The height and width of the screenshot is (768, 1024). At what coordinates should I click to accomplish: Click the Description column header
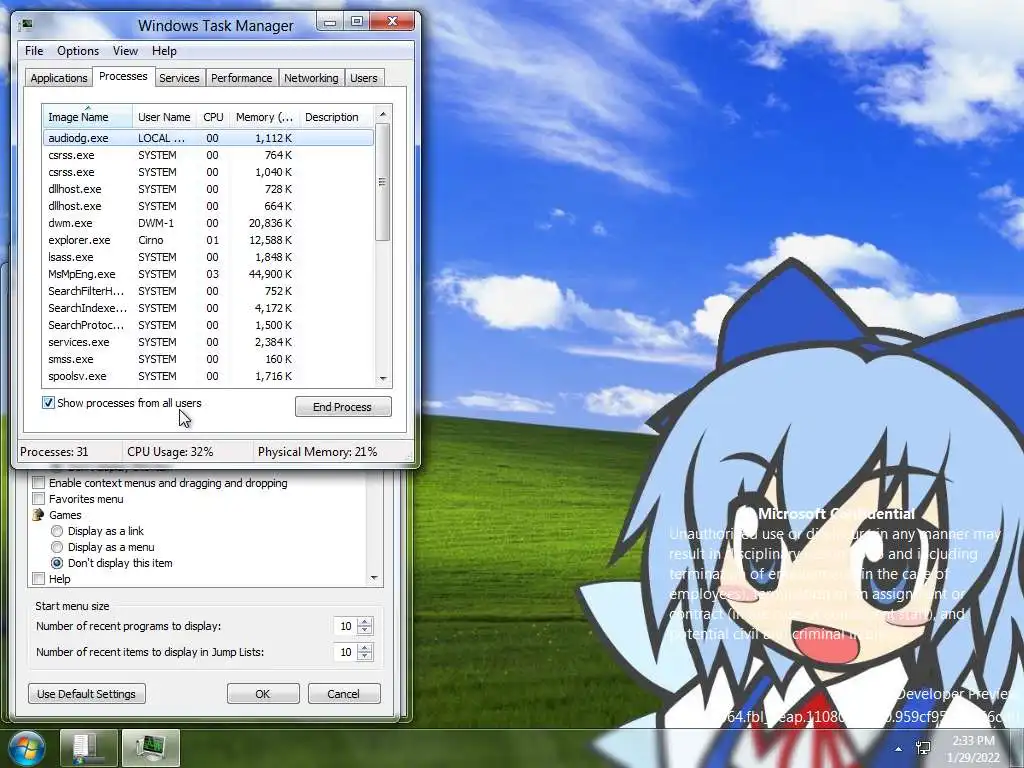point(336,117)
